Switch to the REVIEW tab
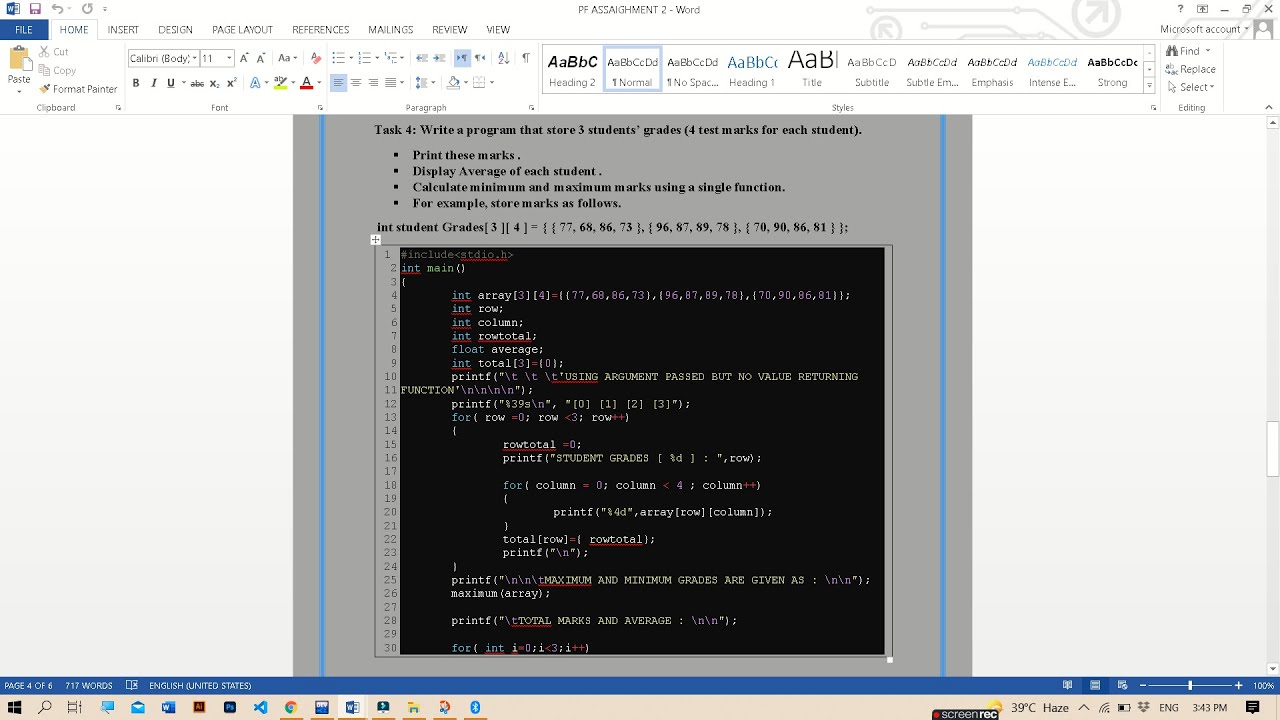Viewport: 1280px width, 720px height. (x=449, y=30)
